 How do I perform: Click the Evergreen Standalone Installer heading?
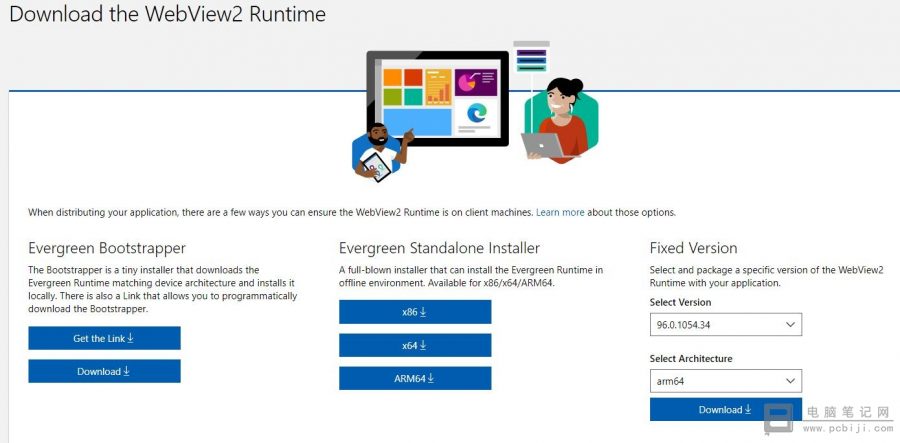[x=439, y=248]
